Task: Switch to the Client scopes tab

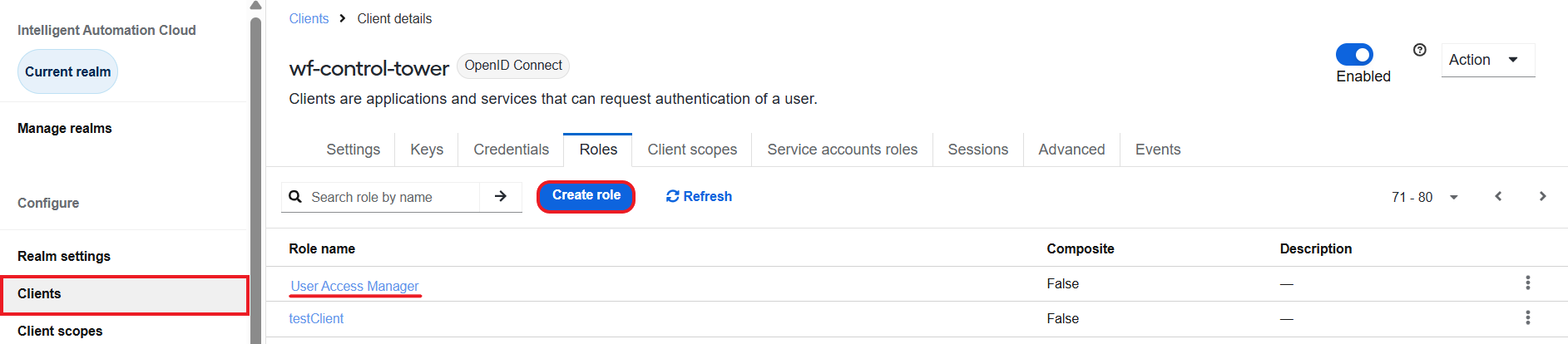Action: tap(692, 150)
